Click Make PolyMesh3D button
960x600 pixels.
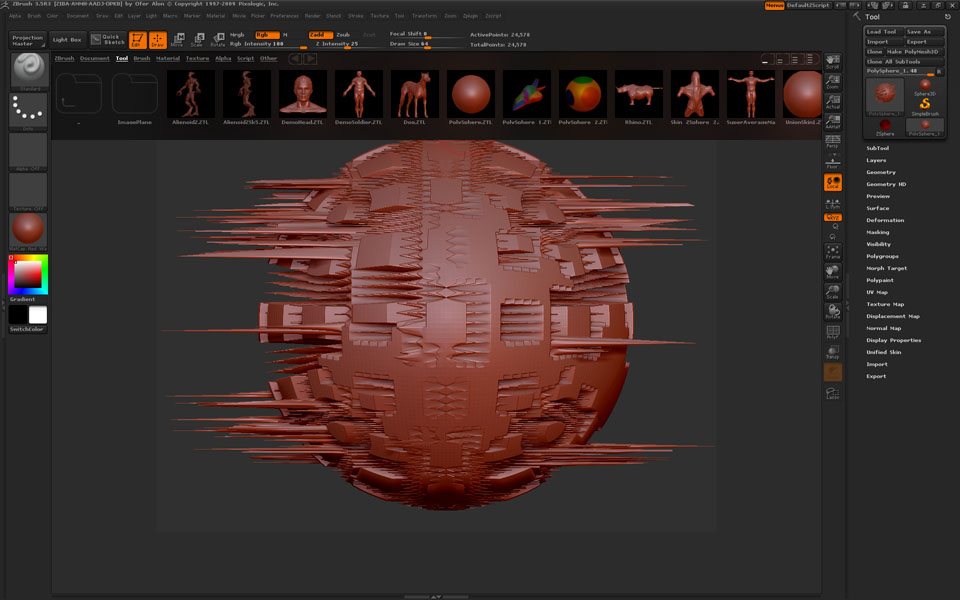tap(915, 52)
